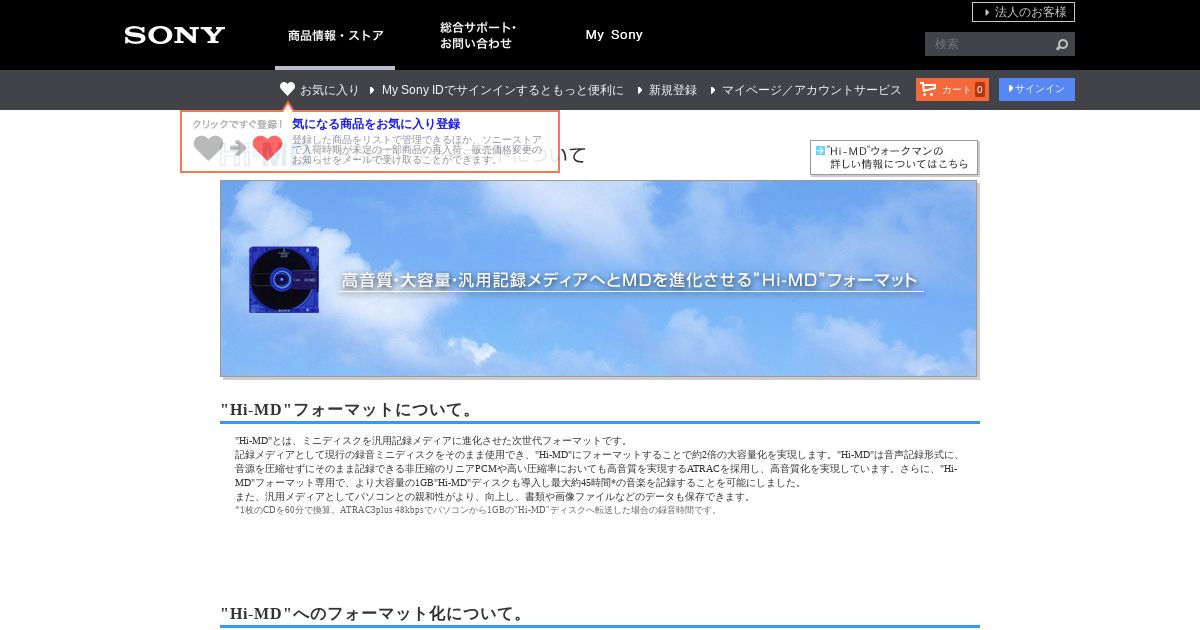This screenshot has width=1200, height=630.
Task: Click the blue サインイン button
Action: coord(1037,89)
